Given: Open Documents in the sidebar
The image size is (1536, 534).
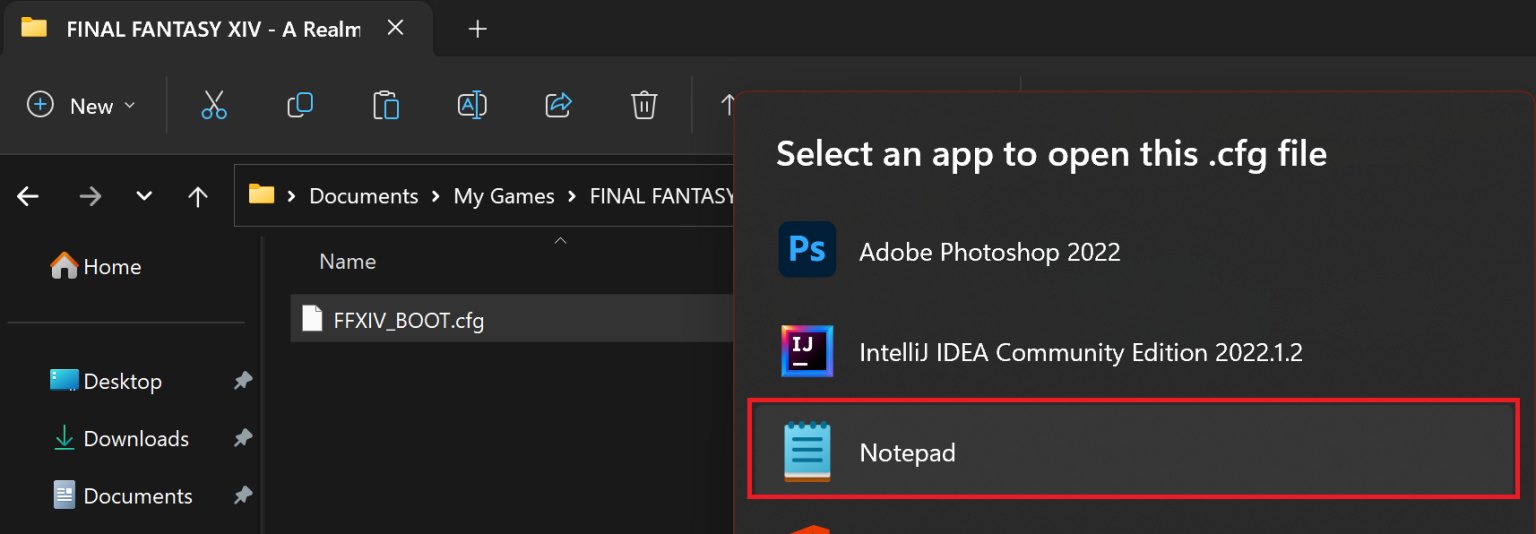Looking at the screenshot, I should [123, 496].
